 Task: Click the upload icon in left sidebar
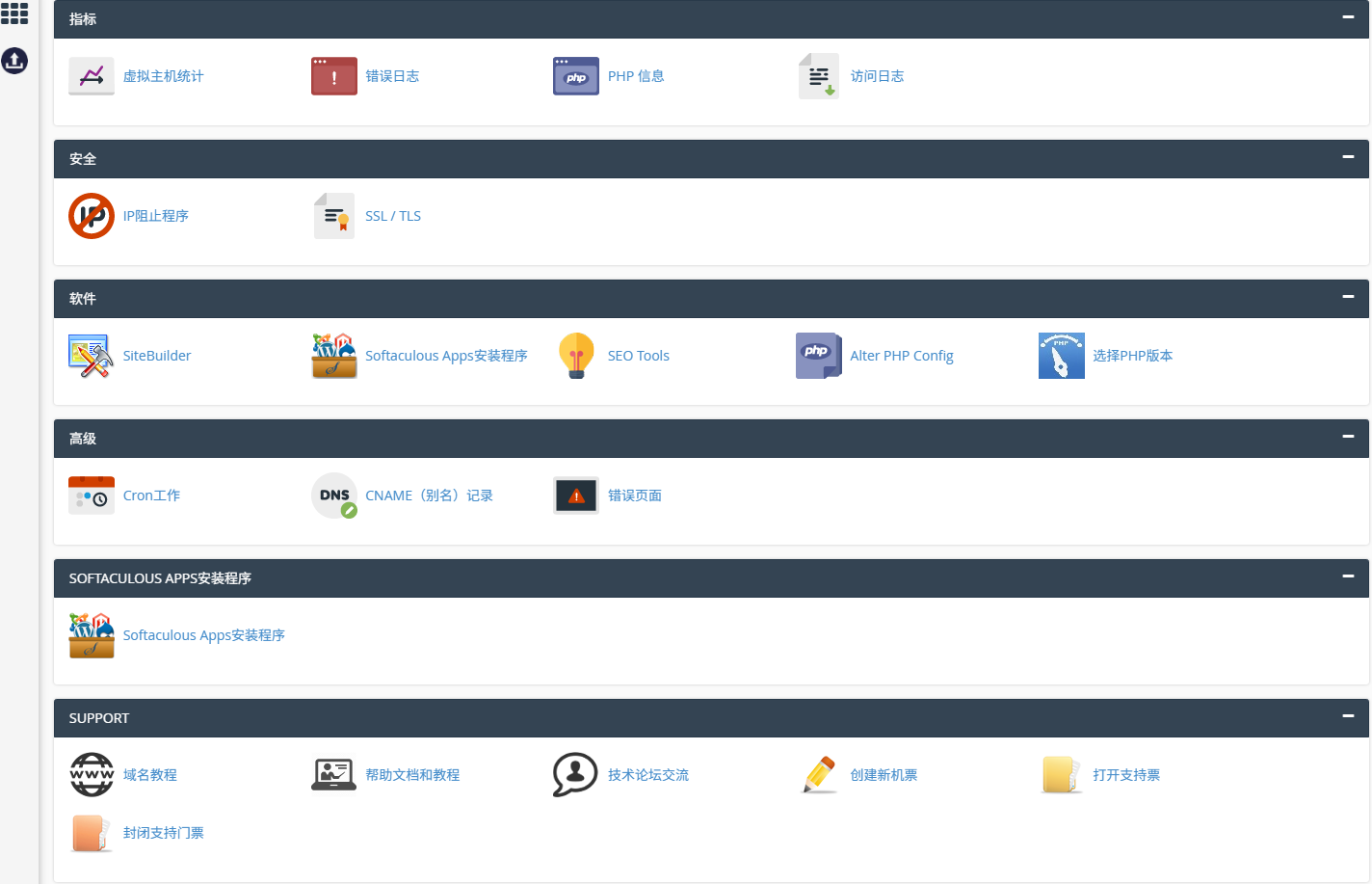point(14,61)
